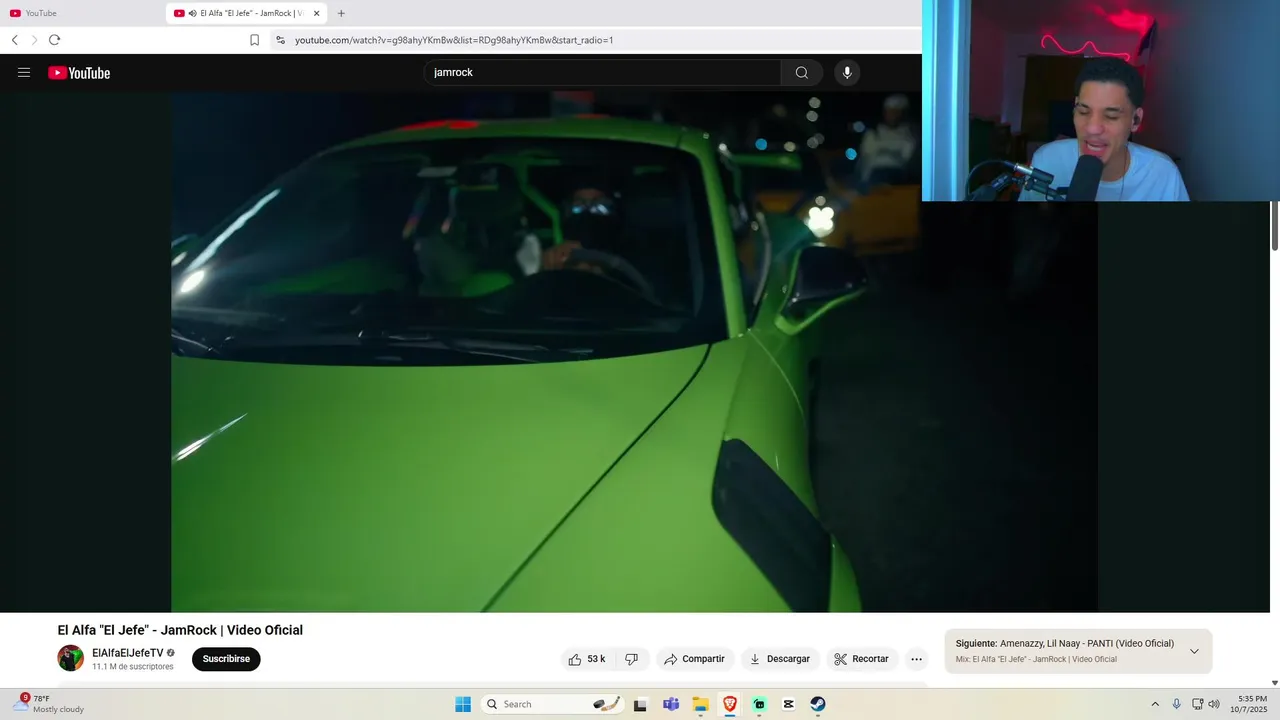Click the Compartir share button
The image size is (1280, 720).
tap(694, 659)
